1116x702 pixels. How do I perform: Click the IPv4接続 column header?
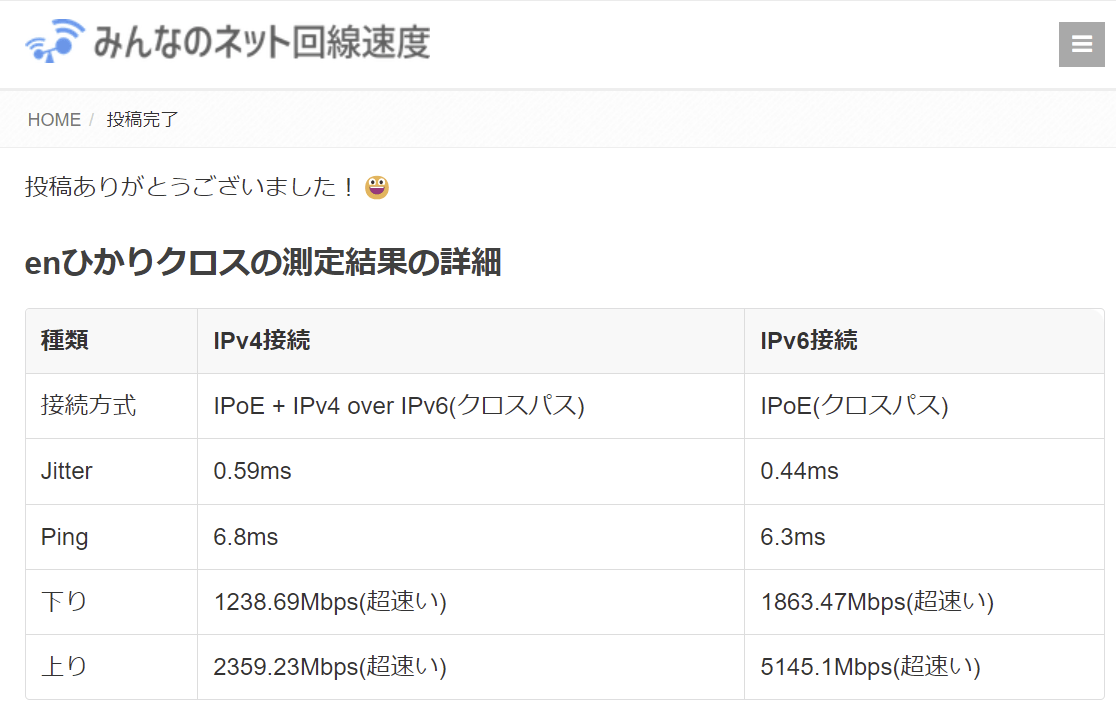tap(262, 341)
